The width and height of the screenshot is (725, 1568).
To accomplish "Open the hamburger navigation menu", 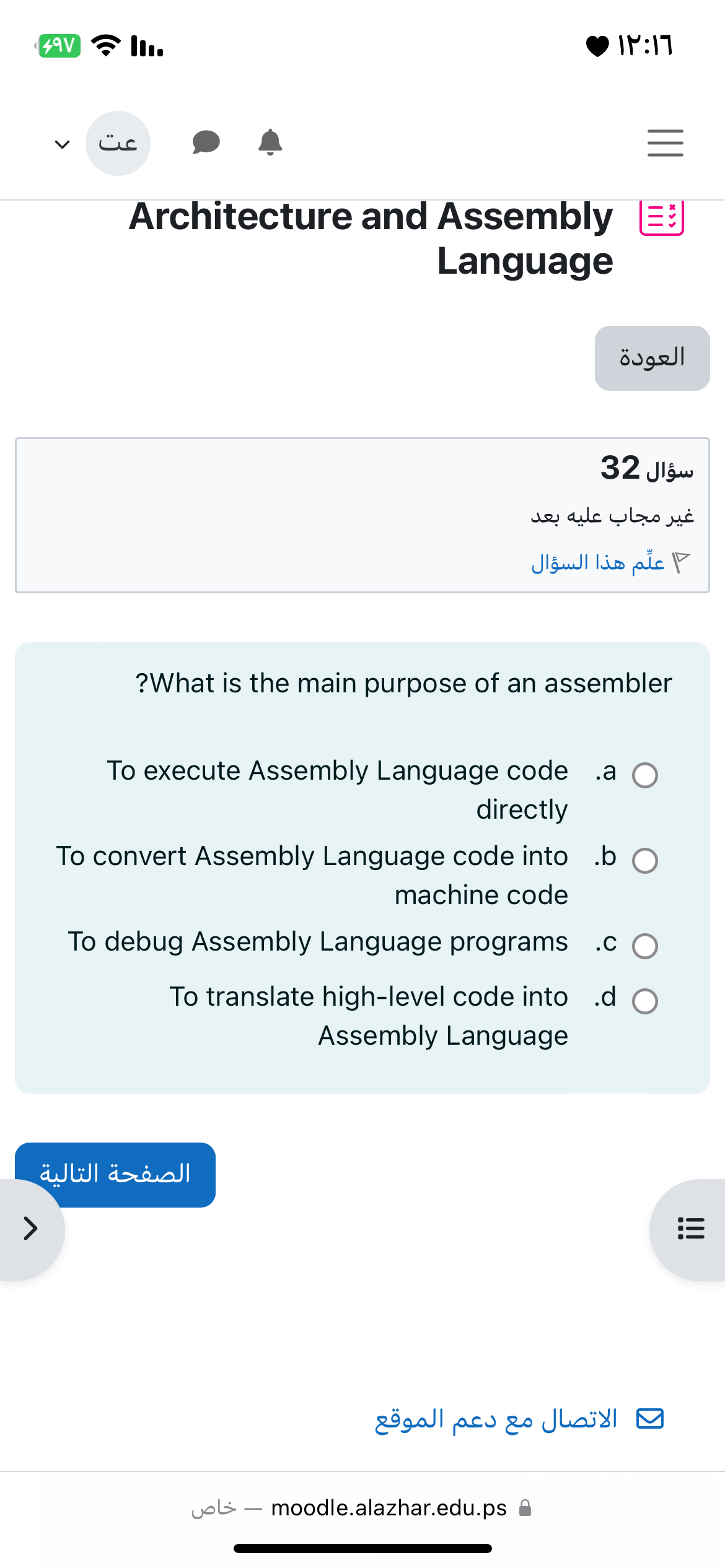I will [x=665, y=142].
